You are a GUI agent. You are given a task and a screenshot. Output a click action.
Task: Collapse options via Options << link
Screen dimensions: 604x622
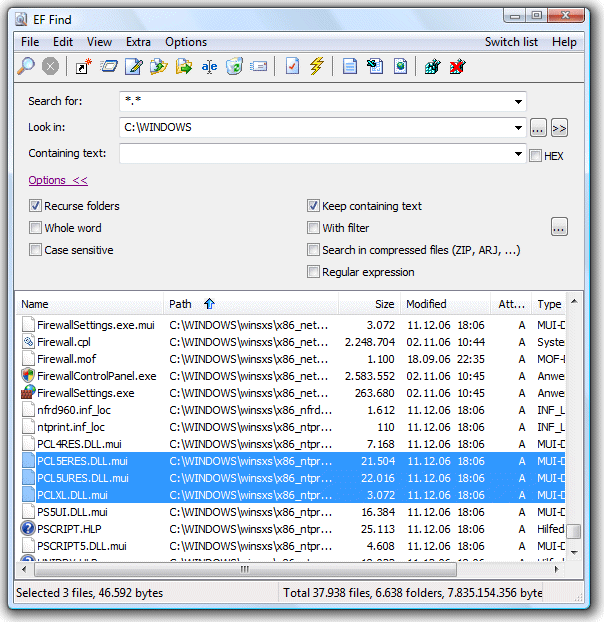[58, 180]
